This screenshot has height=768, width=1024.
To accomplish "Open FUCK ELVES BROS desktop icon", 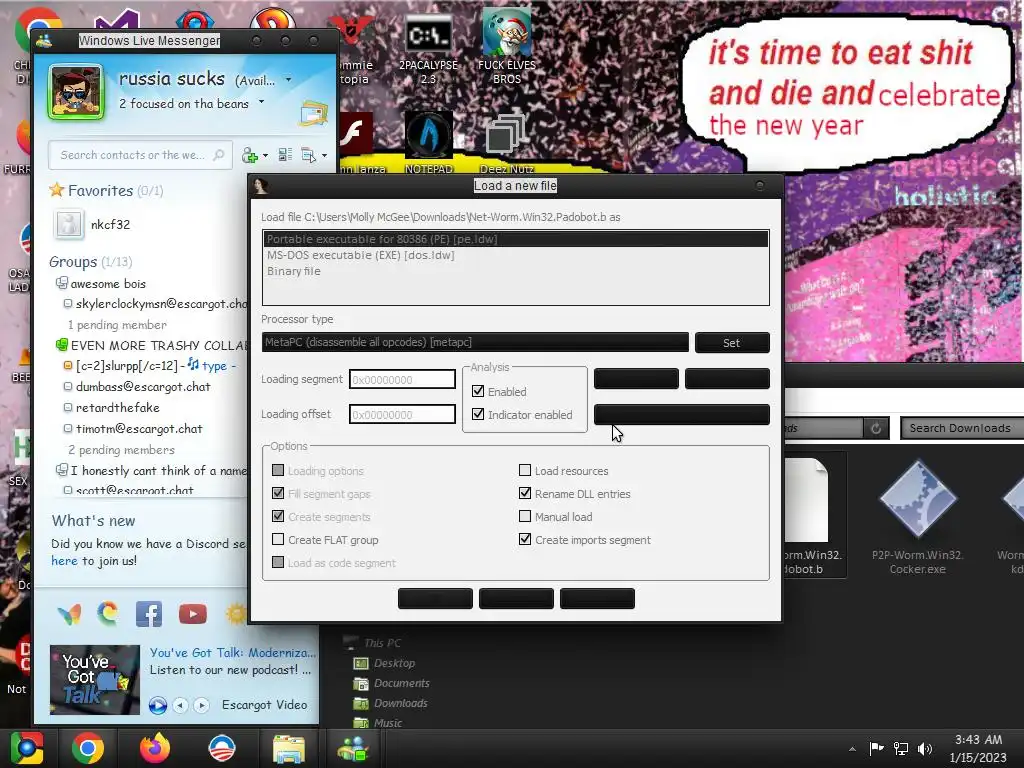I will [507, 46].
